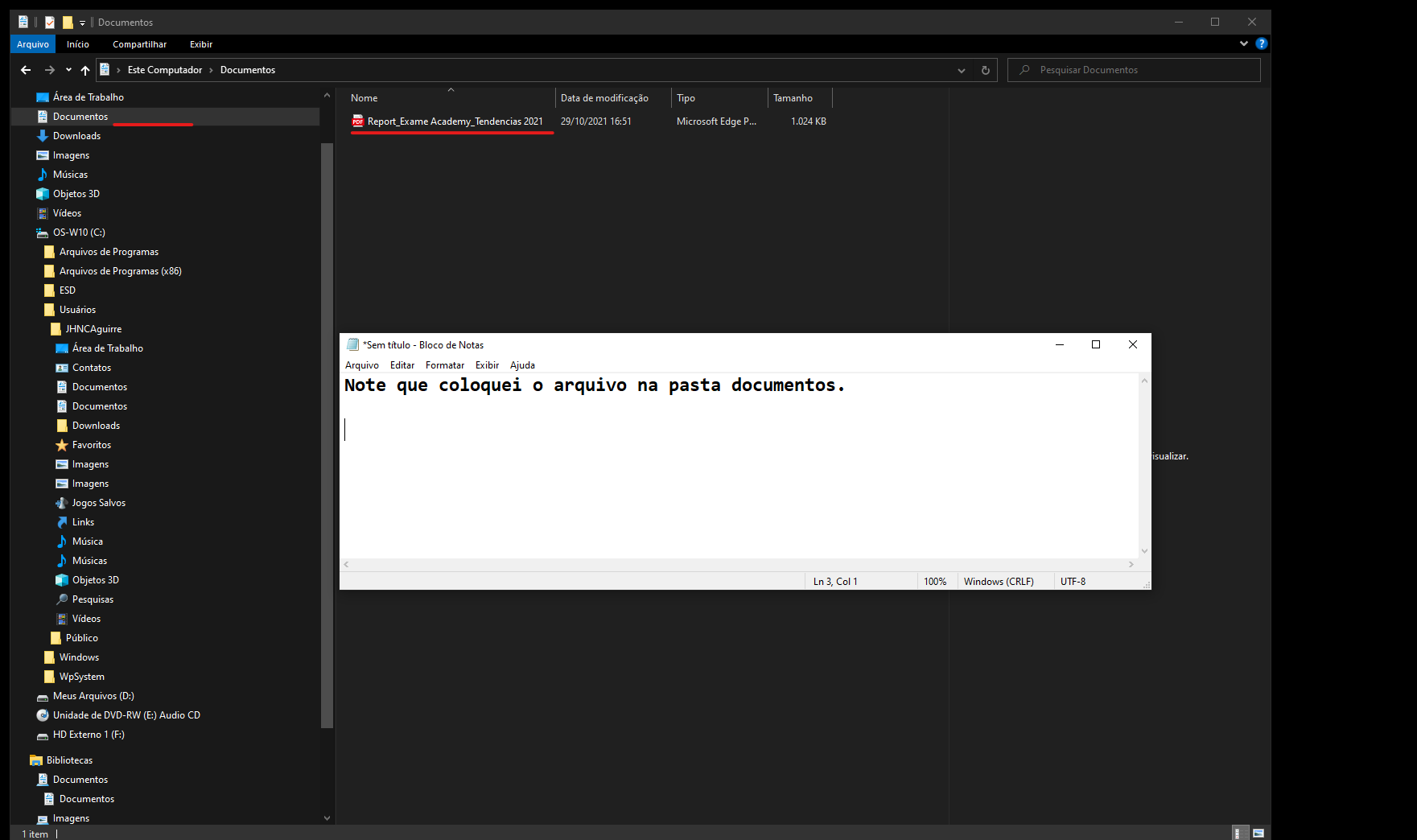Click Properties icon in Quick Access Toolbar
This screenshot has width=1417, height=840.
tap(50, 23)
